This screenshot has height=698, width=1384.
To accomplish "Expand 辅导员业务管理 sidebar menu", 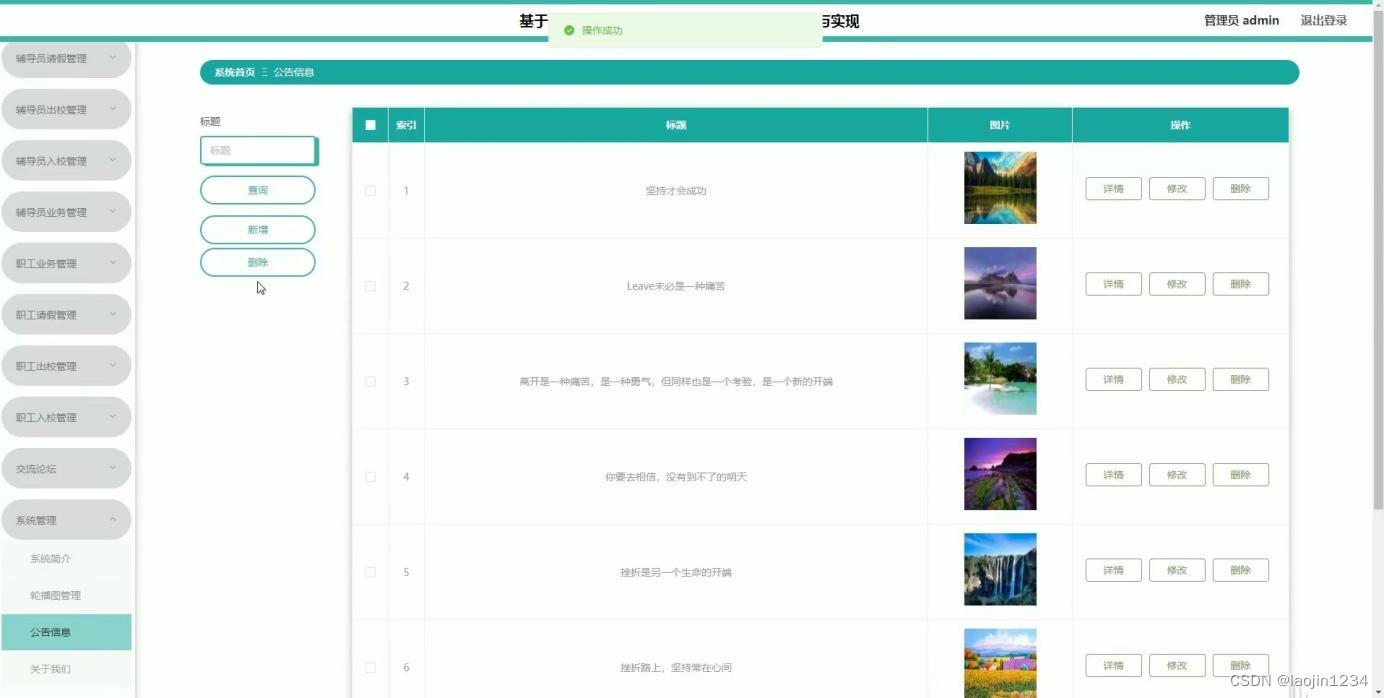I will tap(66, 212).
